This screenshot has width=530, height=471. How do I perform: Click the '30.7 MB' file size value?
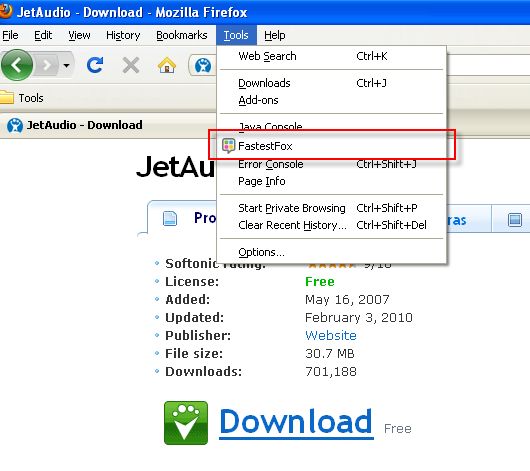point(330,354)
